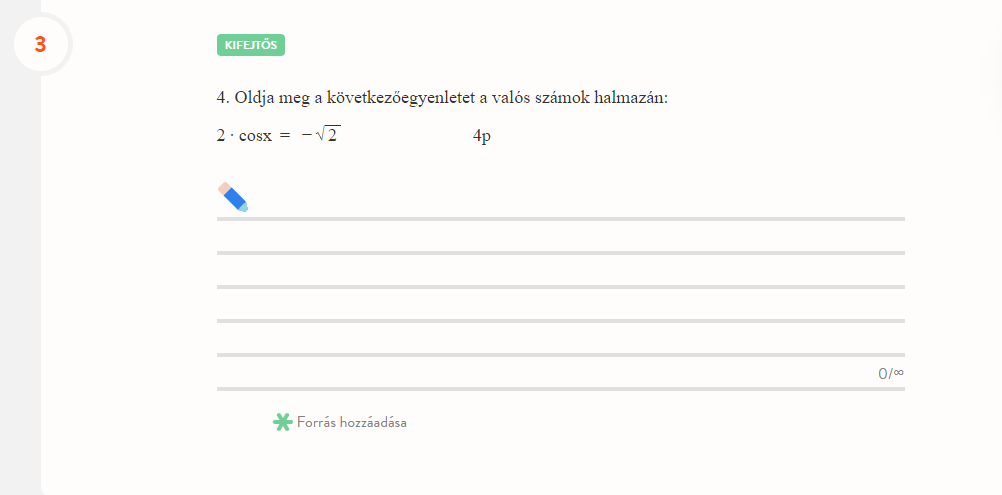1002x495 pixels.
Task: Click the green asterisk source icon
Action: [x=282, y=422]
